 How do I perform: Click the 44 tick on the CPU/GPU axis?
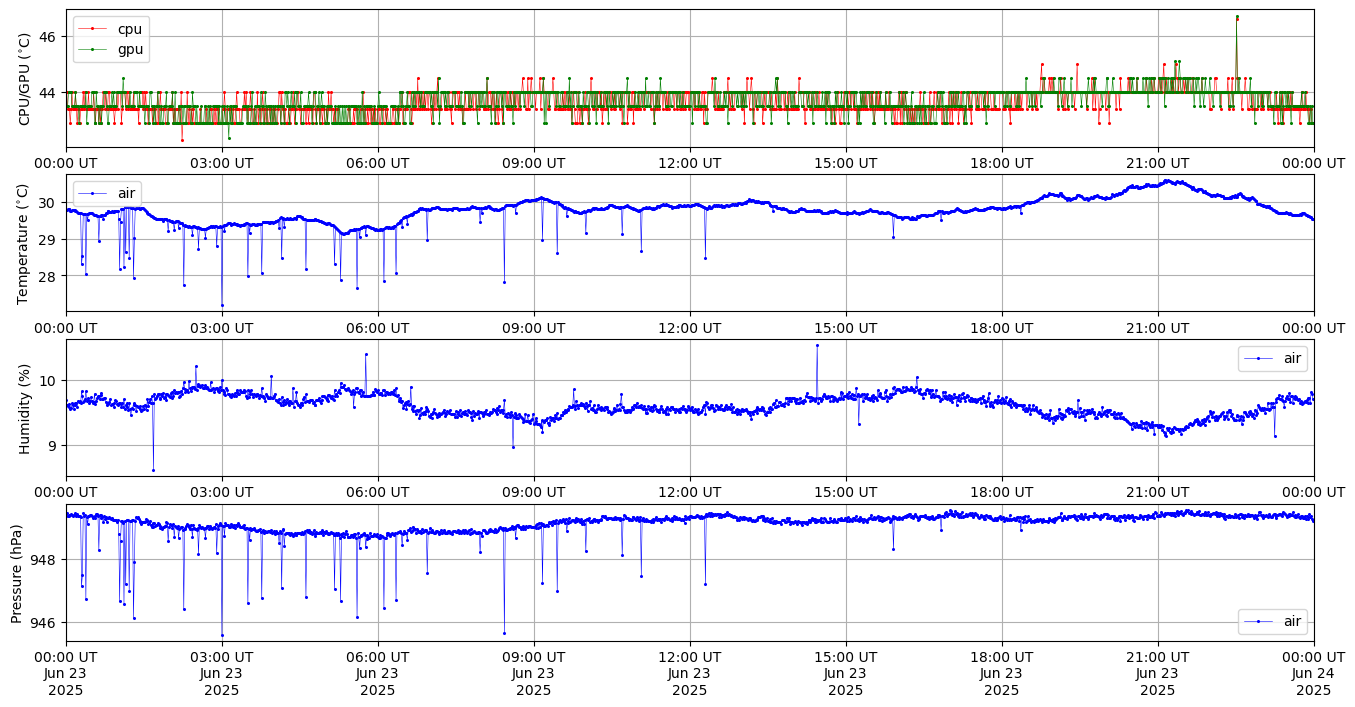pyautogui.click(x=50, y=93)
